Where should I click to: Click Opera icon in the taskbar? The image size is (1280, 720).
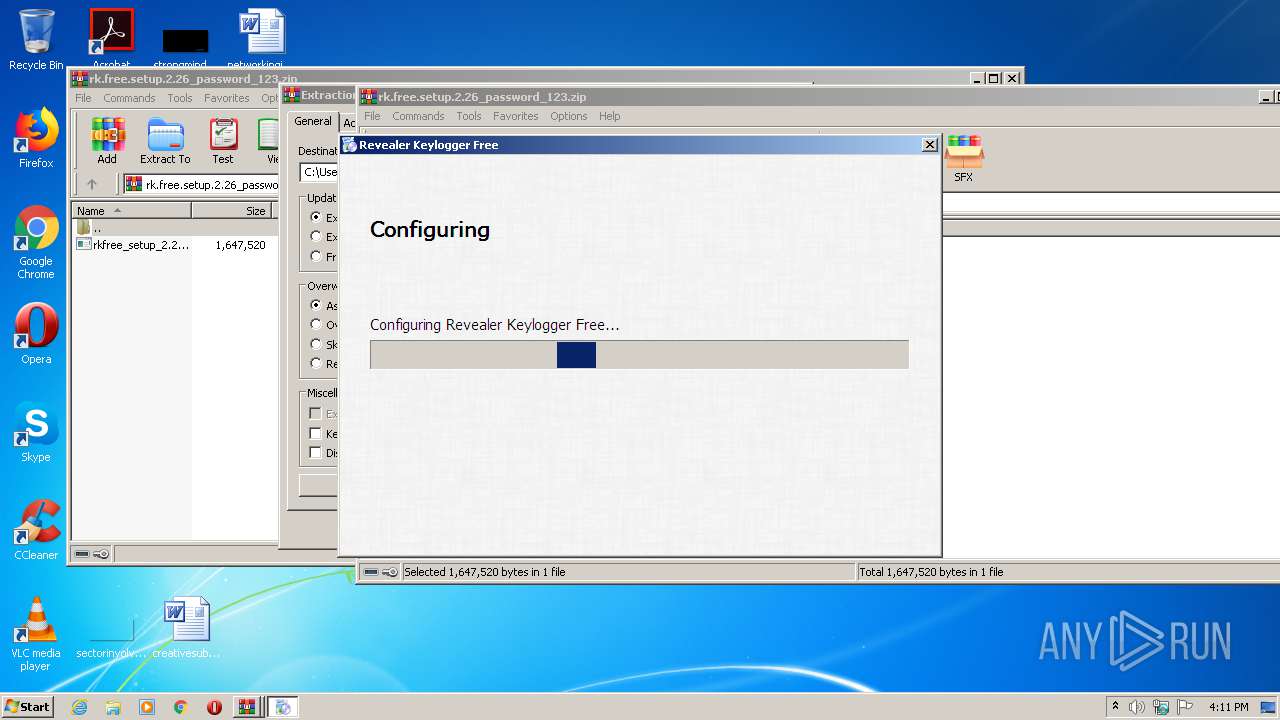tap(214, 707)
